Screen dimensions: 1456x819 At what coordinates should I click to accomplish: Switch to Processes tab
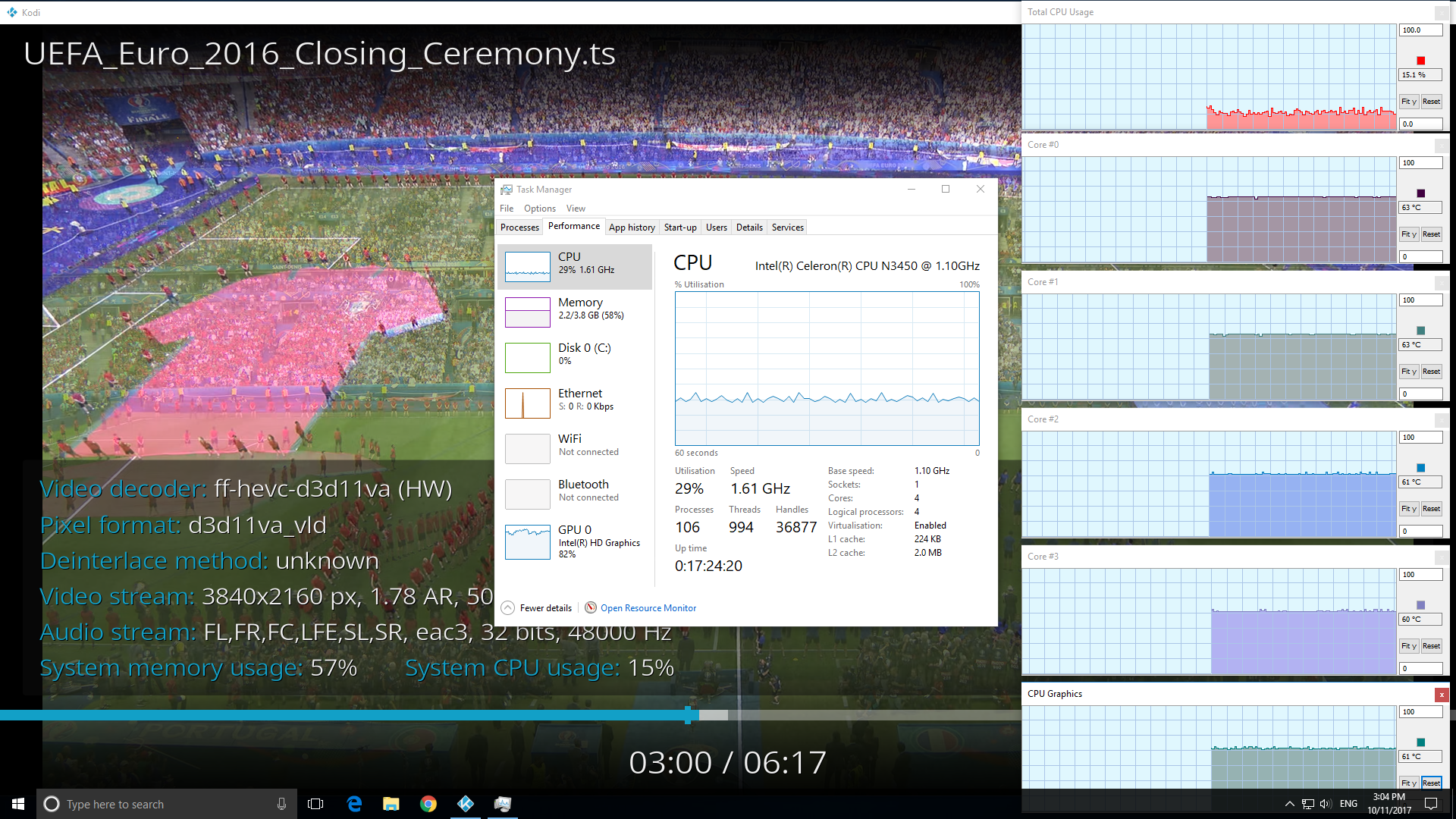(x=519, y=227)
